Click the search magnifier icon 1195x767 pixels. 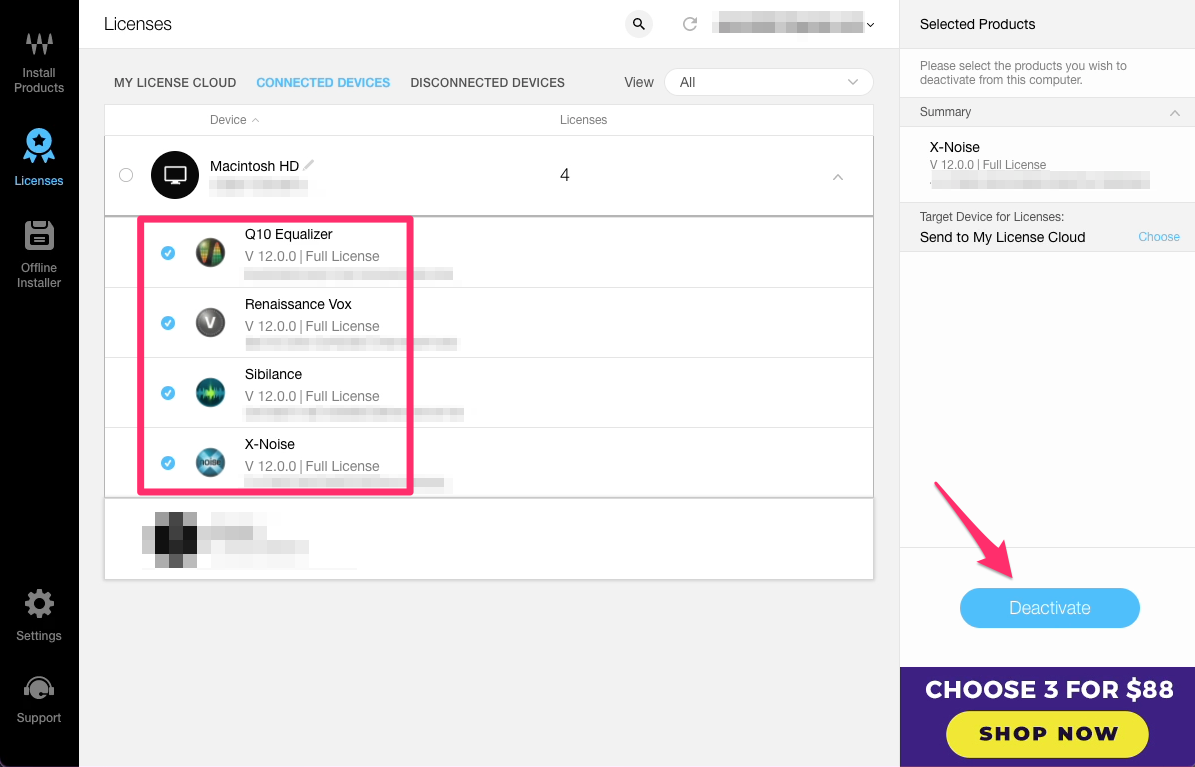(x=639, y=24)
